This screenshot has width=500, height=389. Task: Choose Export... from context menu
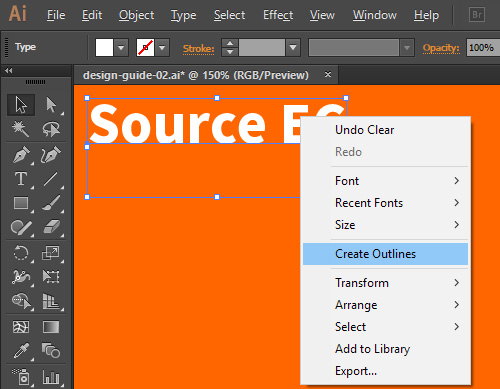click(385, 371)
